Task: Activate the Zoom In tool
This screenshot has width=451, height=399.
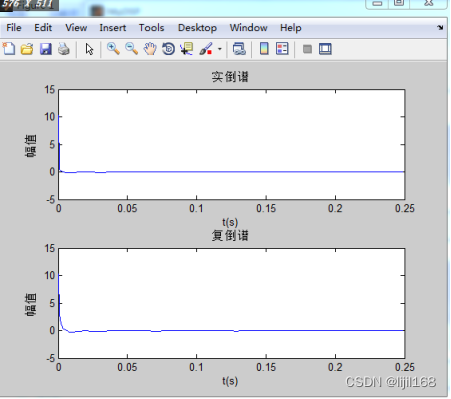Action: (x=113, y=49)
